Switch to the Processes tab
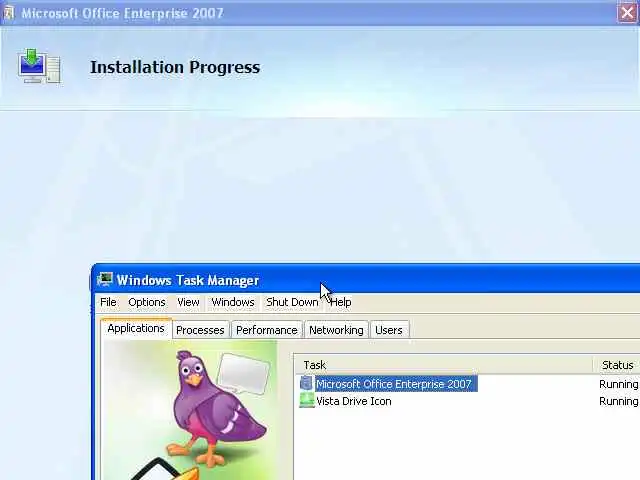Image resolution: width=640 pixels, height=480 pixels. pos(200,330)
